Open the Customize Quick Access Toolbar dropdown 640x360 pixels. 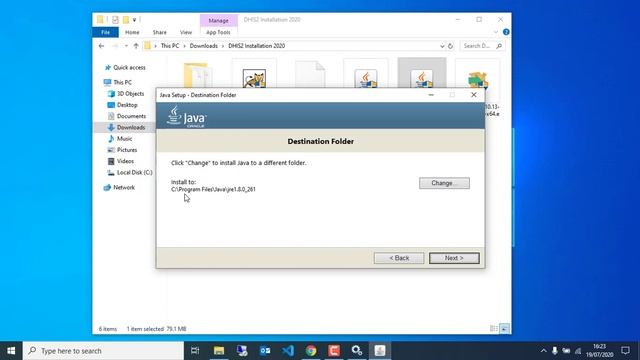(x=134, y=20)
